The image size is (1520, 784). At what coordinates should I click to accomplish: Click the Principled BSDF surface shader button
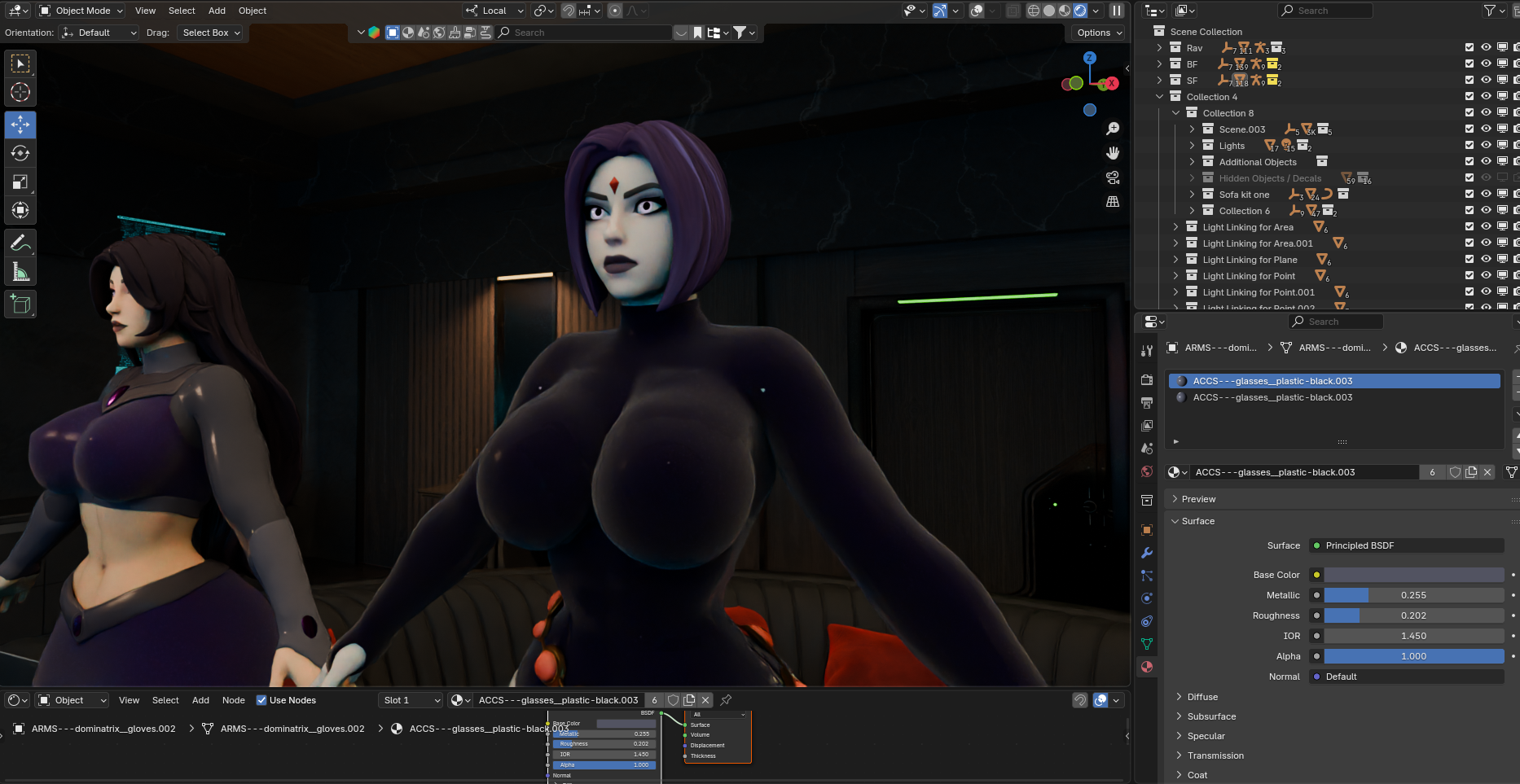point(1407,545)
